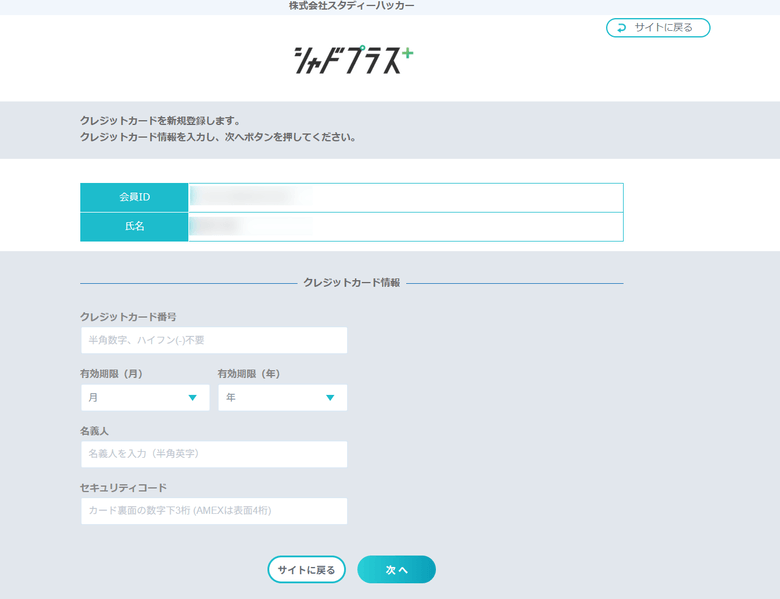Click the クレジットカード情報 section heading
Viewport: 780px width, 599px height.
[352, 283]
